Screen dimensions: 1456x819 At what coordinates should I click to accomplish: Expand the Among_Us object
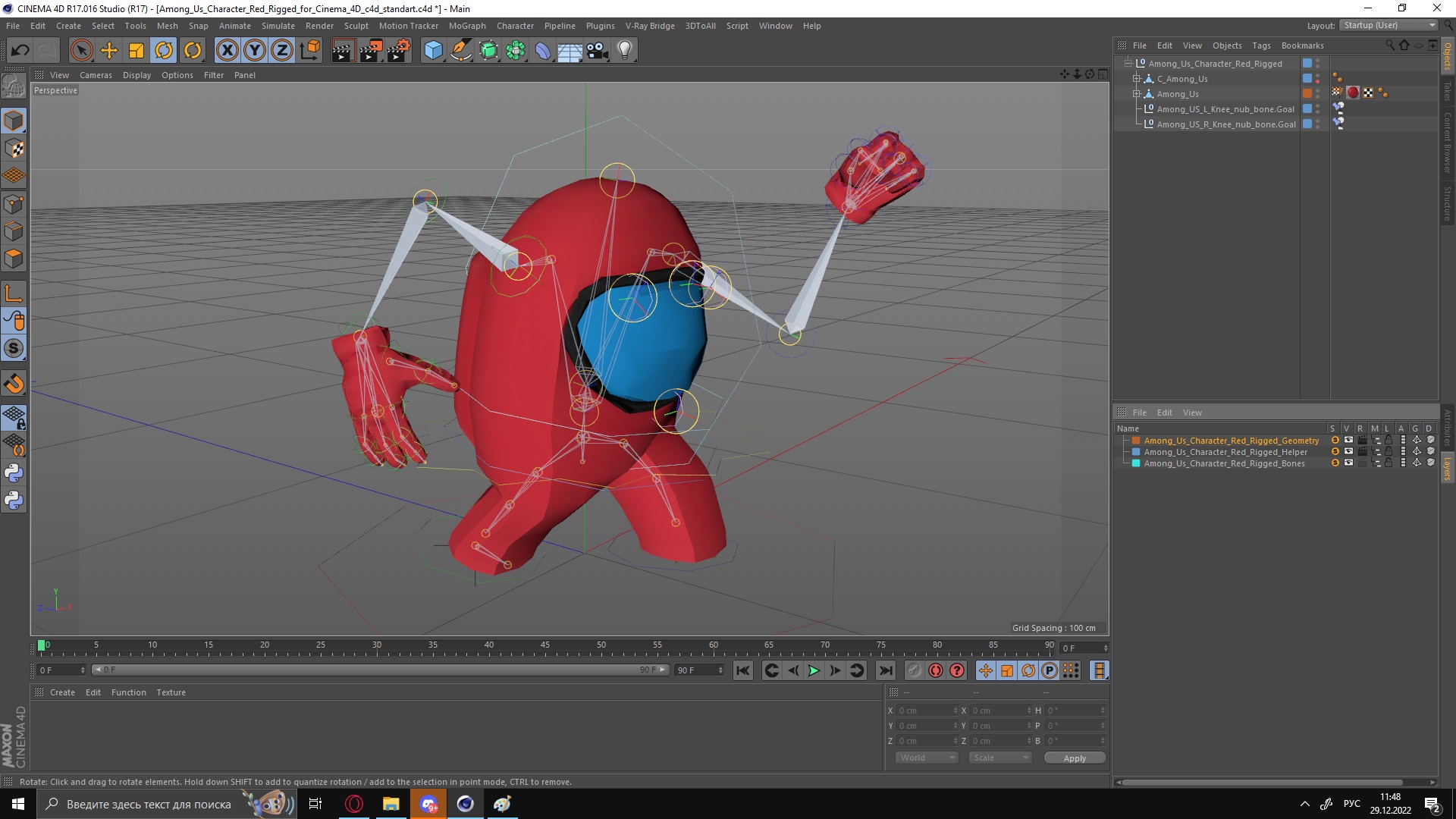point(1136,93)
